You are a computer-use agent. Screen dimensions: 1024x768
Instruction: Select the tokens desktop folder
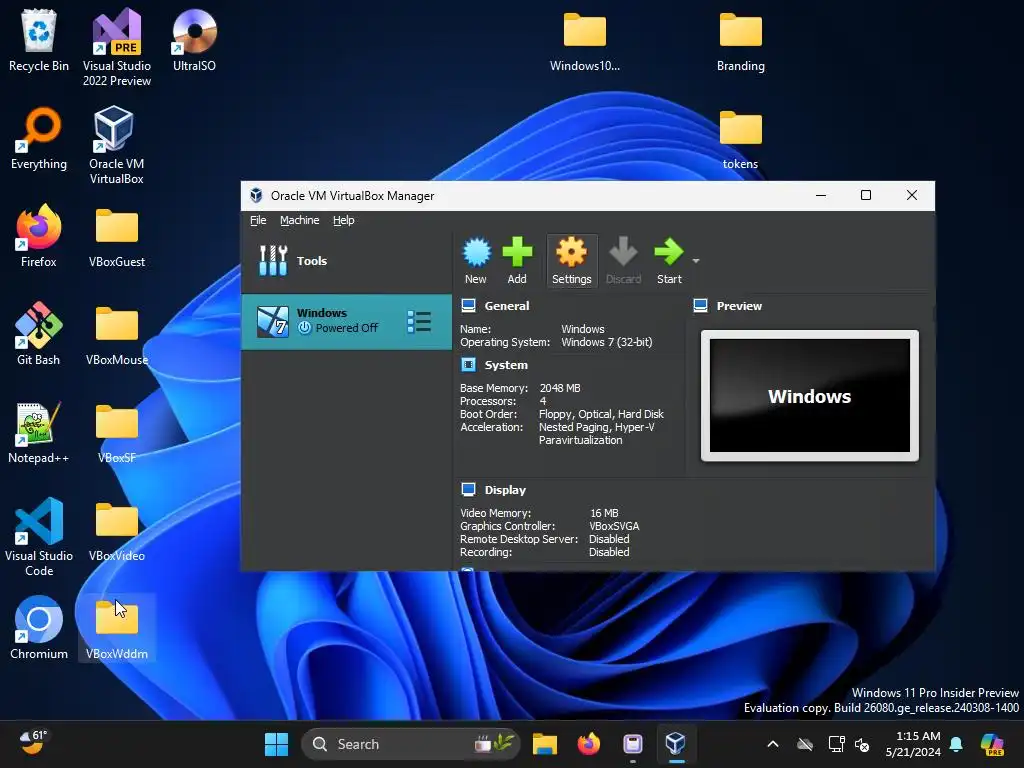(741, 138)
